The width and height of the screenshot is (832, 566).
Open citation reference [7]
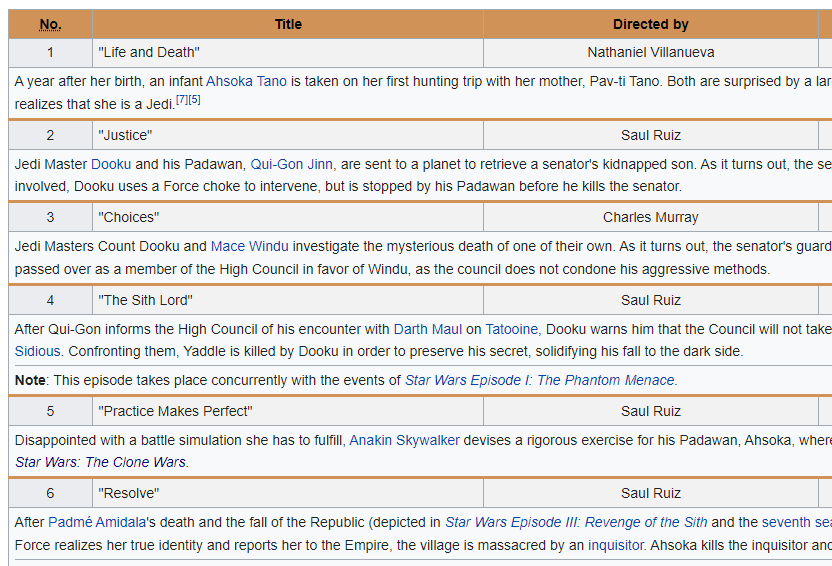pos(182,99)
